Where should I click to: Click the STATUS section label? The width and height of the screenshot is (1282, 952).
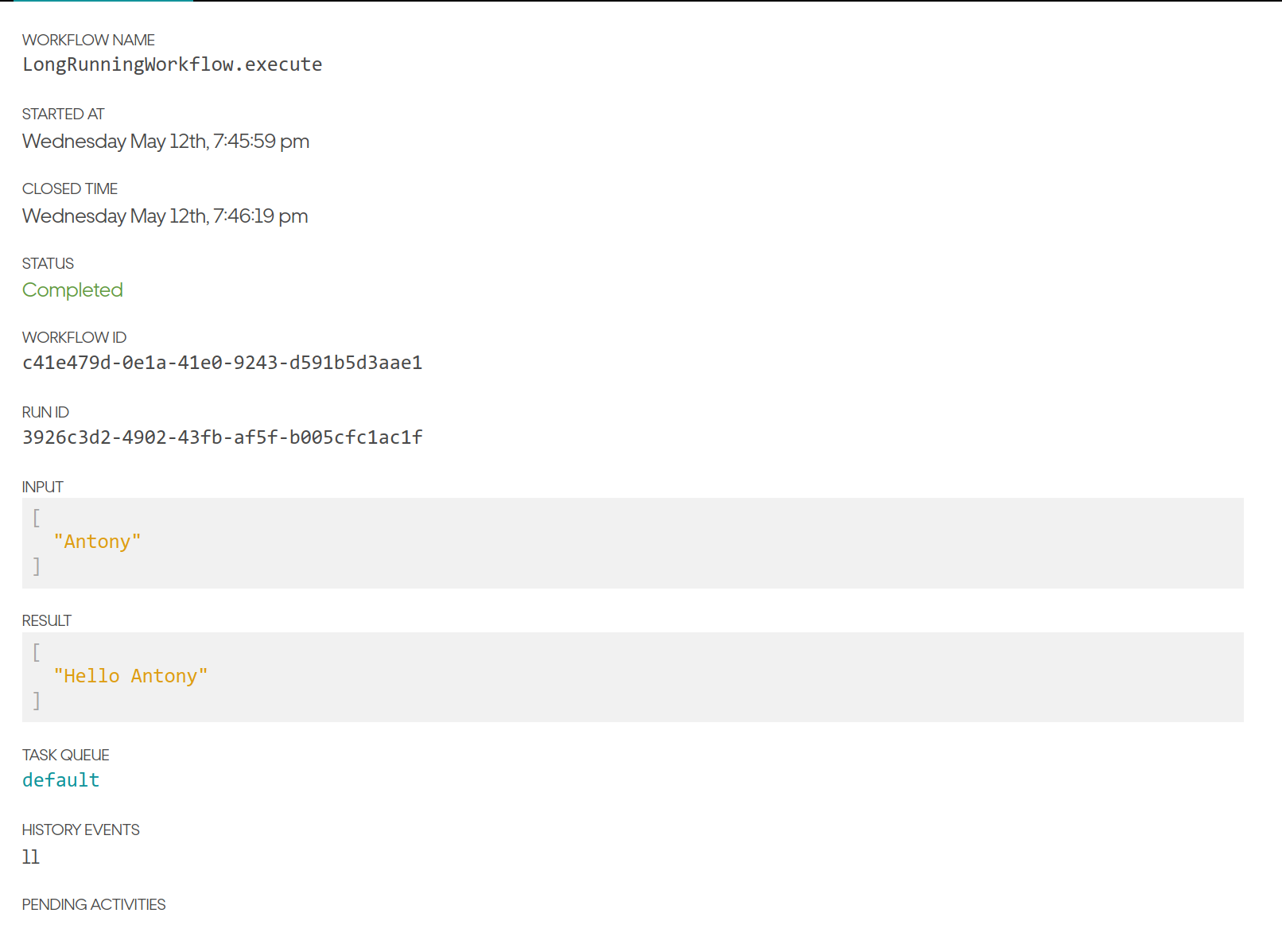(47, 263)
